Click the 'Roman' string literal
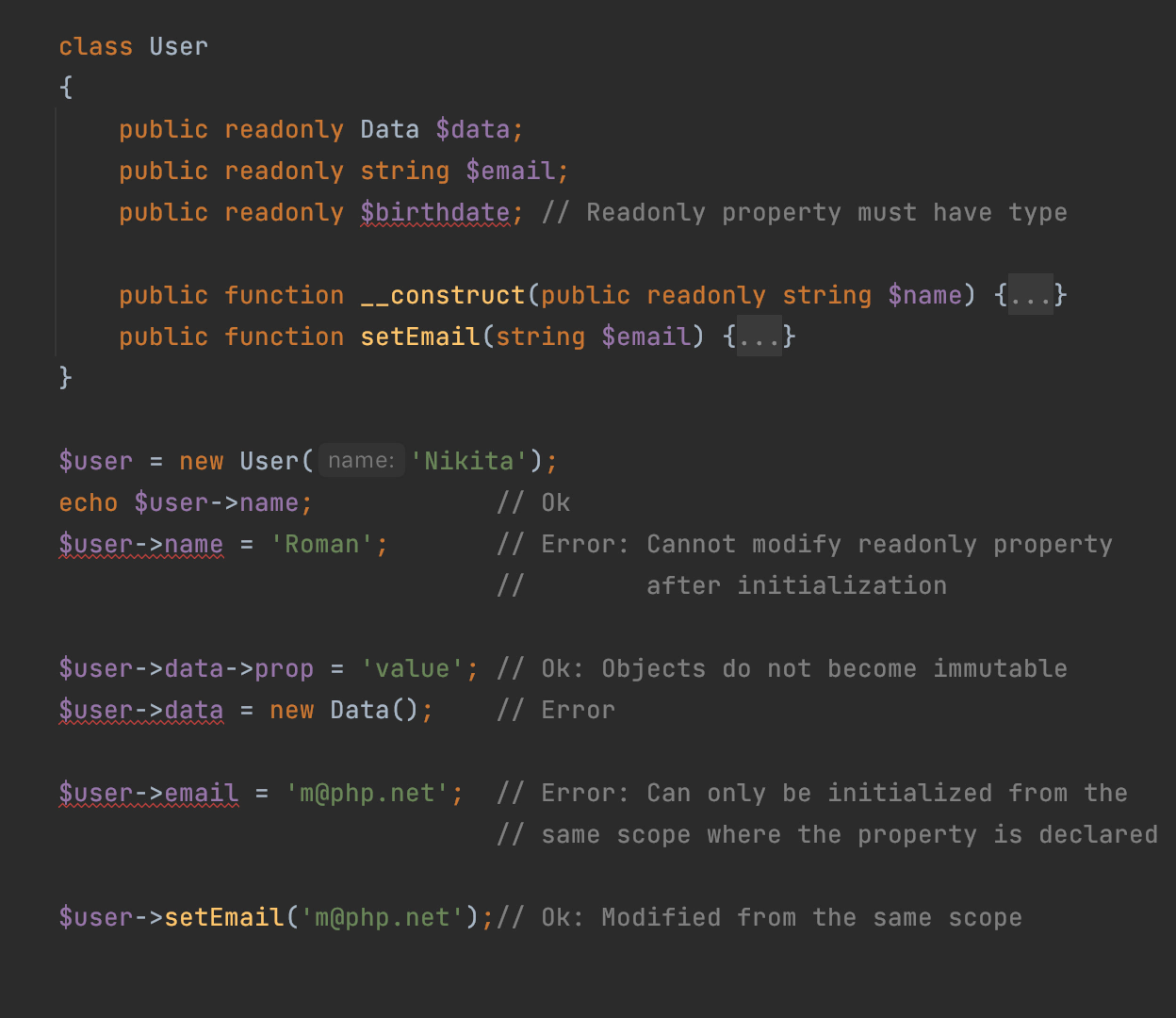 pyautogui.click(x=322, y=545)
